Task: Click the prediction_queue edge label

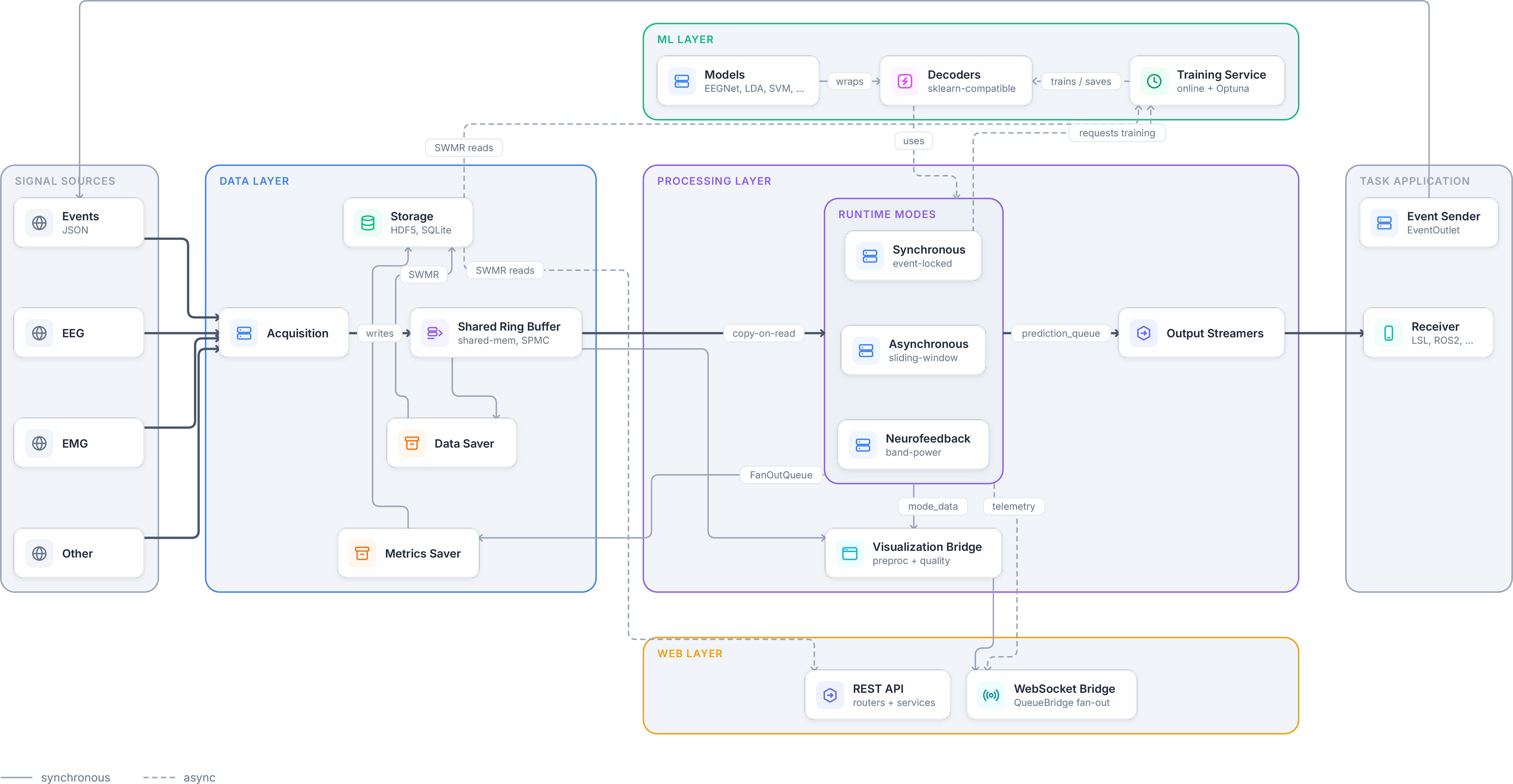Action: pyautogui.click(x=1060, y=333)
